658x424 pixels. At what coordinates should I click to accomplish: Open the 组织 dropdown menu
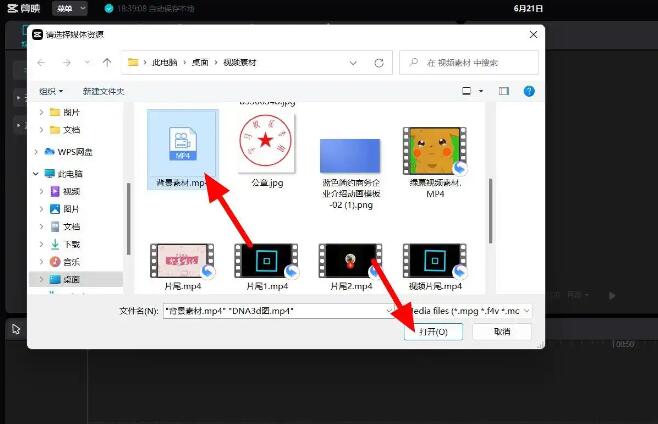(x=50, y=91)
